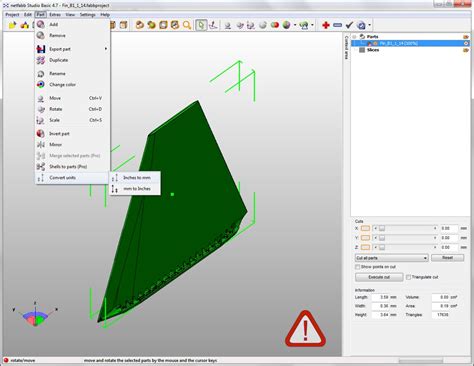Click the Reset button
This screenshot has height=366, width=474.
pyautogui.click(x=447, y=258)
